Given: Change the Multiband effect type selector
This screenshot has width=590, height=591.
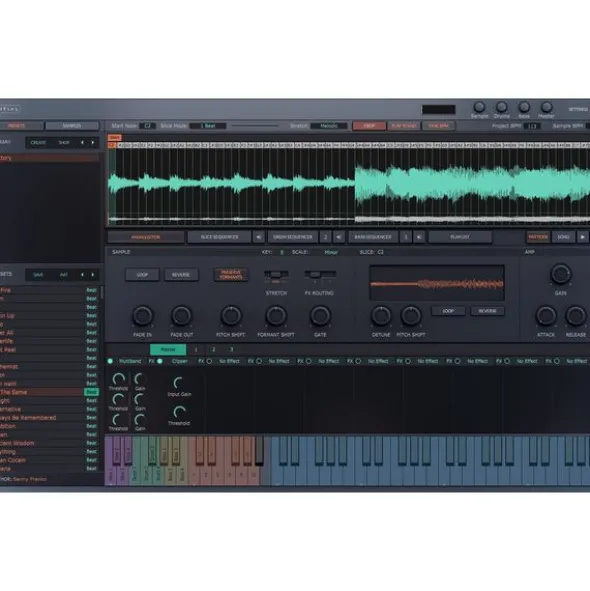Looking at the screenshot, I should pyautogui.click(x=130, y=361).
